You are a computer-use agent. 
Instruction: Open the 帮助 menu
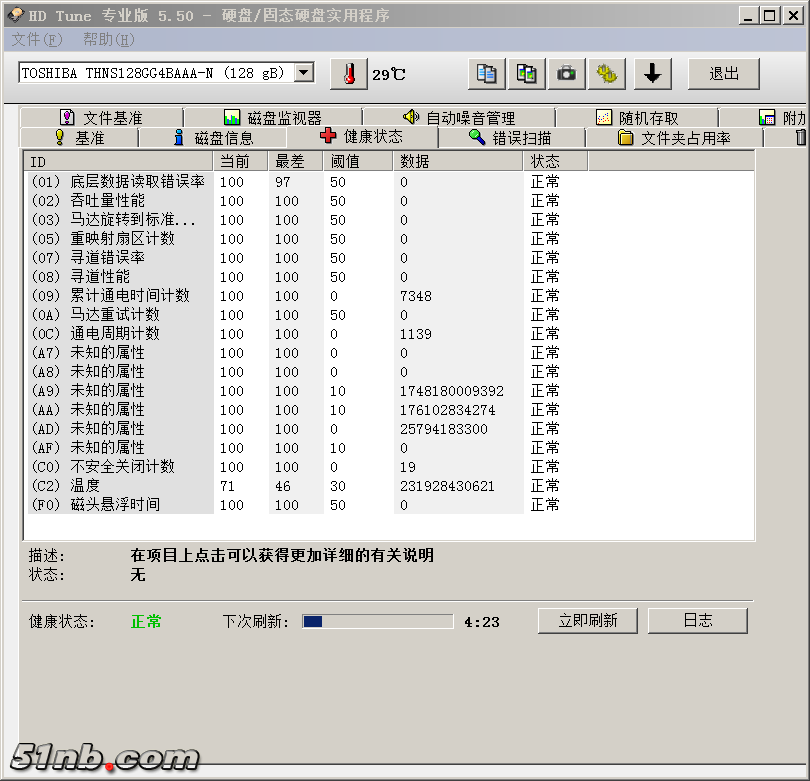tap(108, 40)
